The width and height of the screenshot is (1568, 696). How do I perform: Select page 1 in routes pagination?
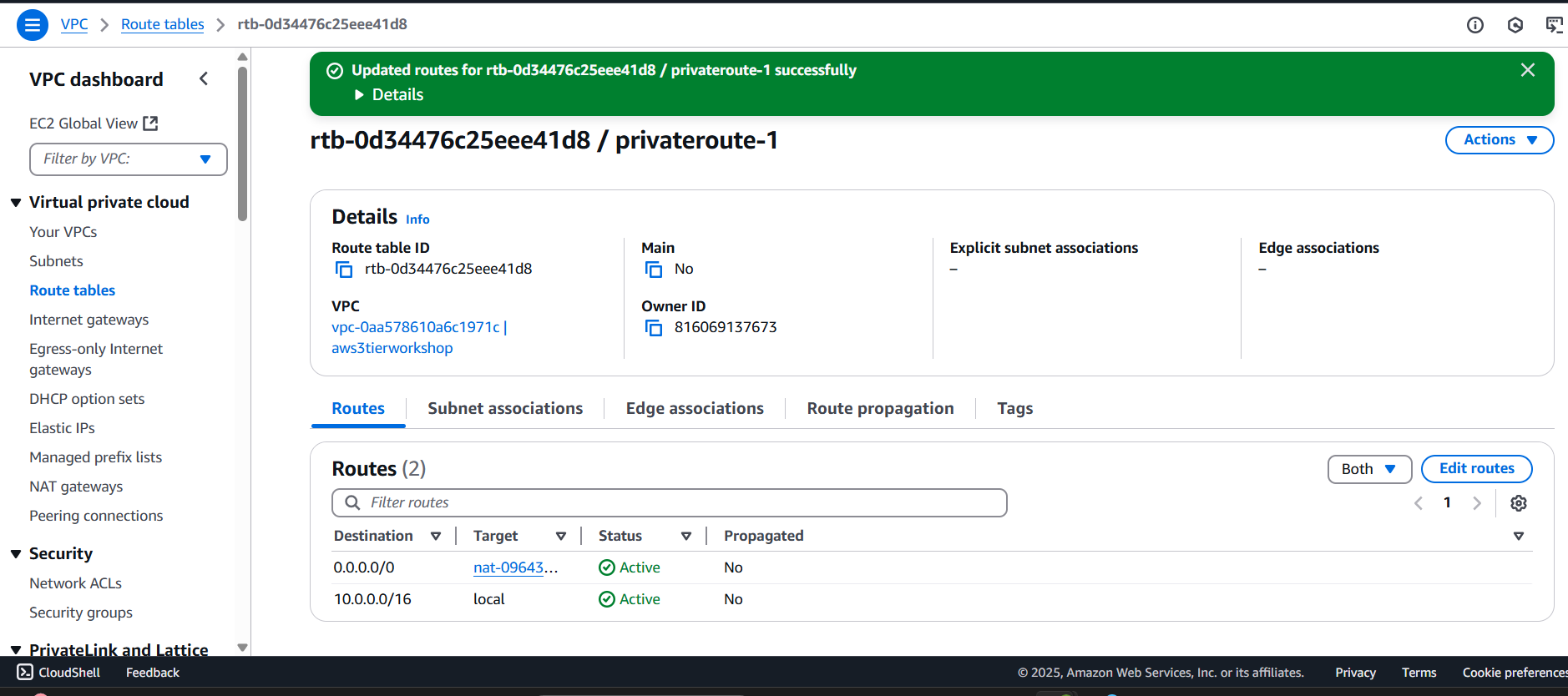[1448, 502]
